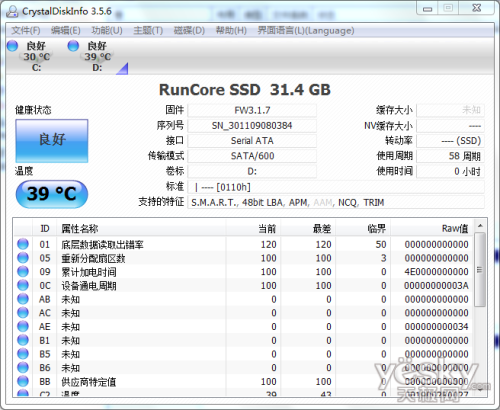This screenshot has width=500, height=410.
Task: Click status orb for attribute AC
Action: pyautogui.click(x=23, y=313)
